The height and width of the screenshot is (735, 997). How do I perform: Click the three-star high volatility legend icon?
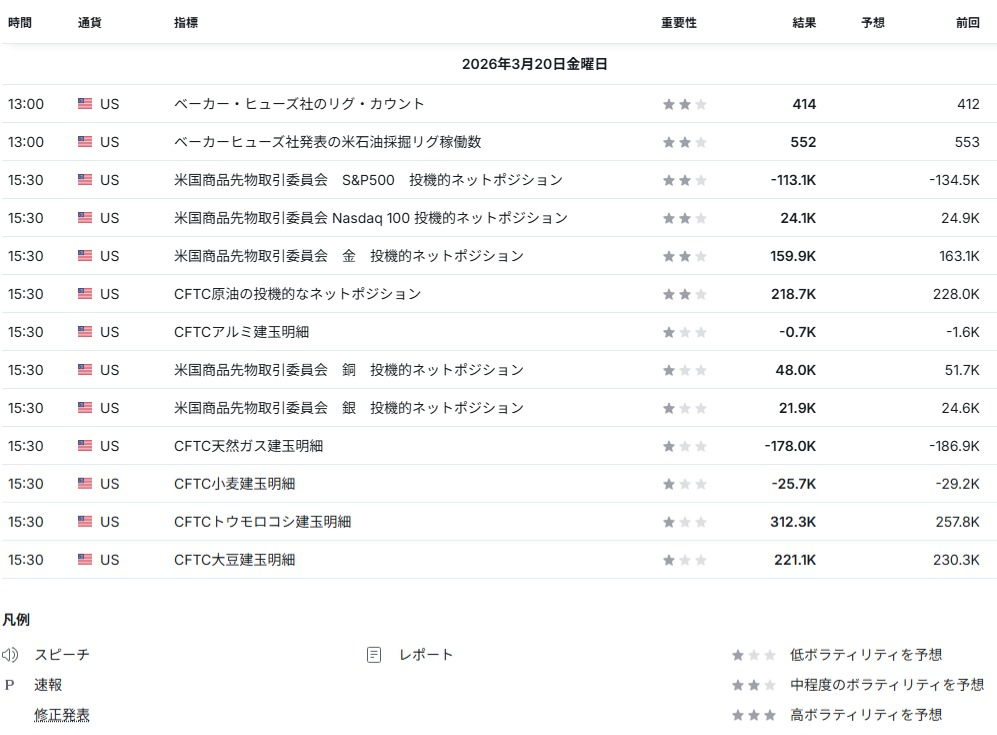[753, 715]
